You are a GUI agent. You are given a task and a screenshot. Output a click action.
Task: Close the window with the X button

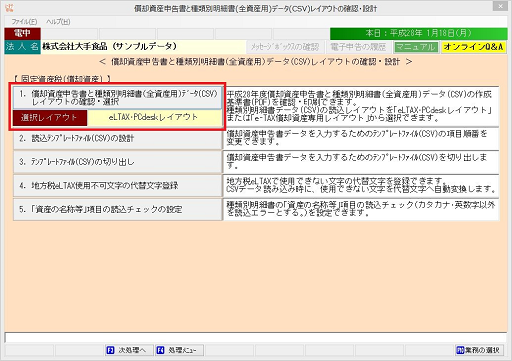(501, 6)
